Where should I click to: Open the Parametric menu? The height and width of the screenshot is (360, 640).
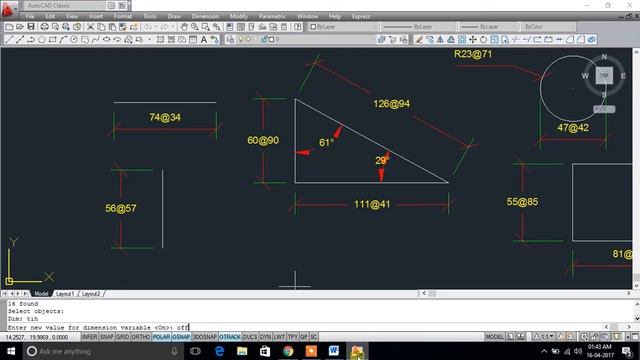(272, 16)
